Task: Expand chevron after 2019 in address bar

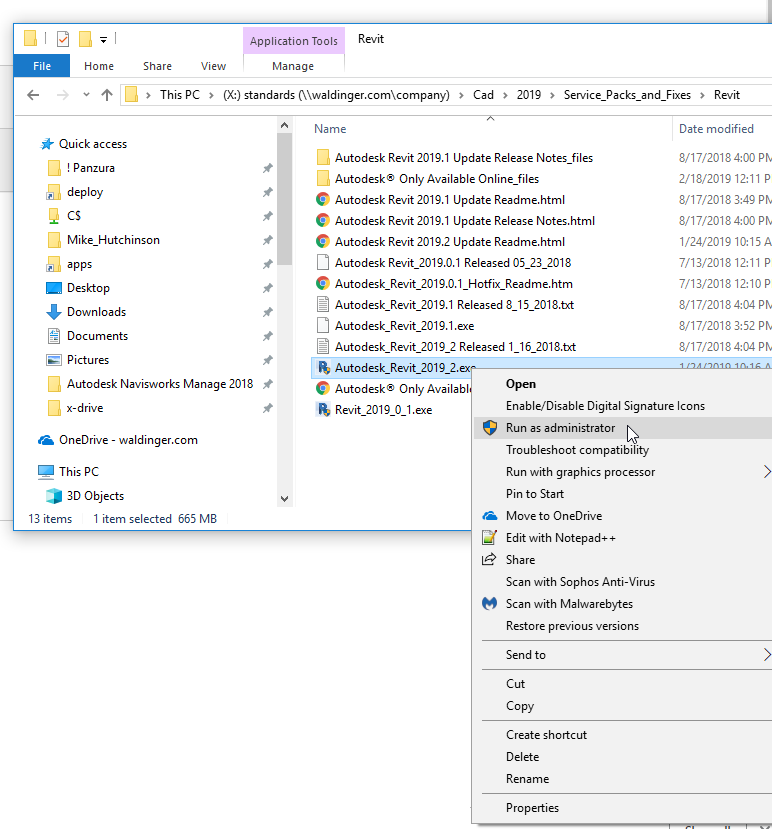Action: tap(552, 95)
